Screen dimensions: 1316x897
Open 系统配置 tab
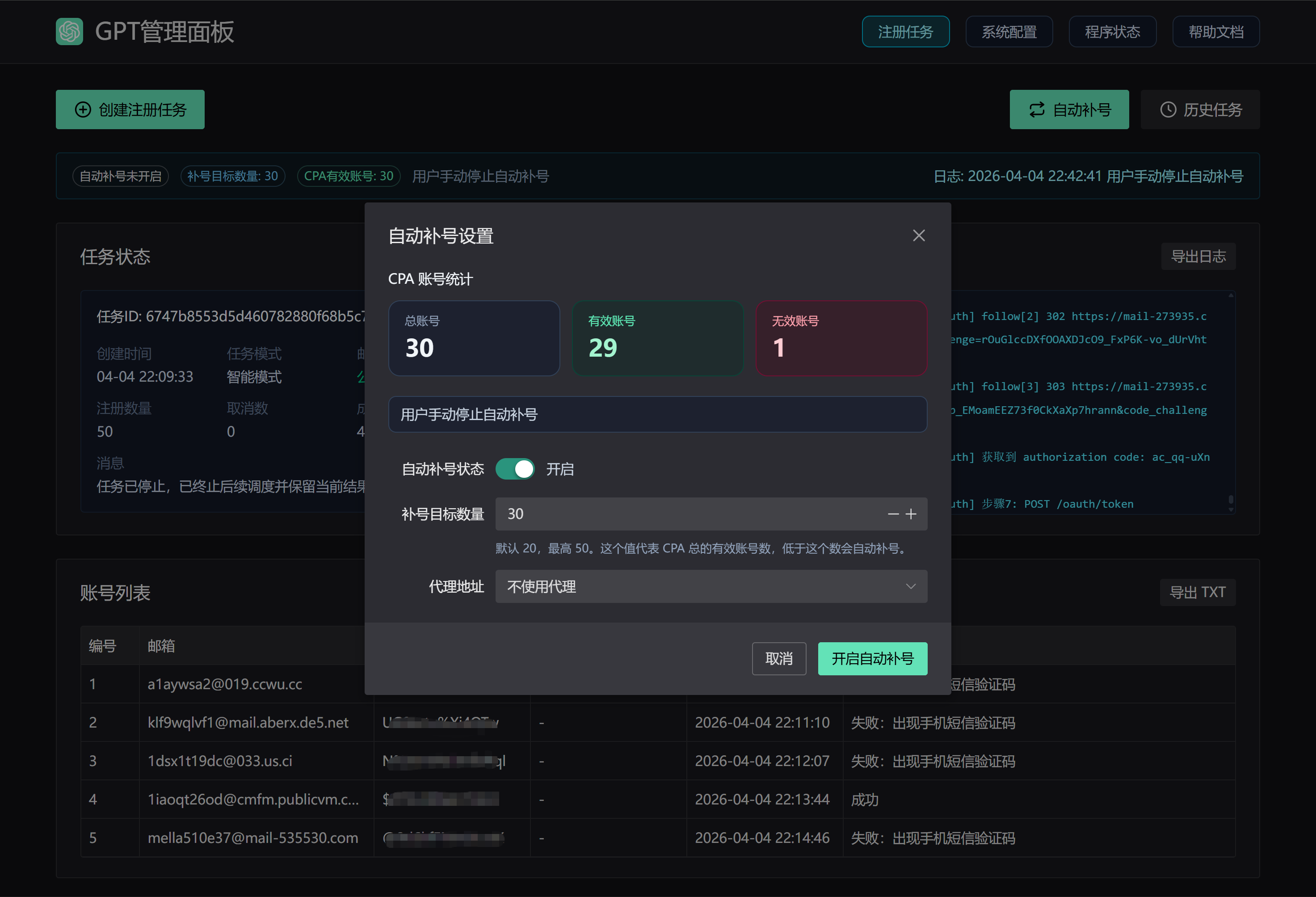pyautogui.click(x=1009, y=32)
